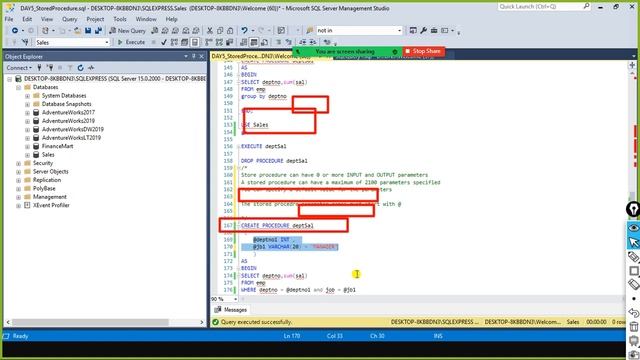Viewport: 640px width, 360px height.
Task: Click the Open File folder icon
Action: point(77,31)
